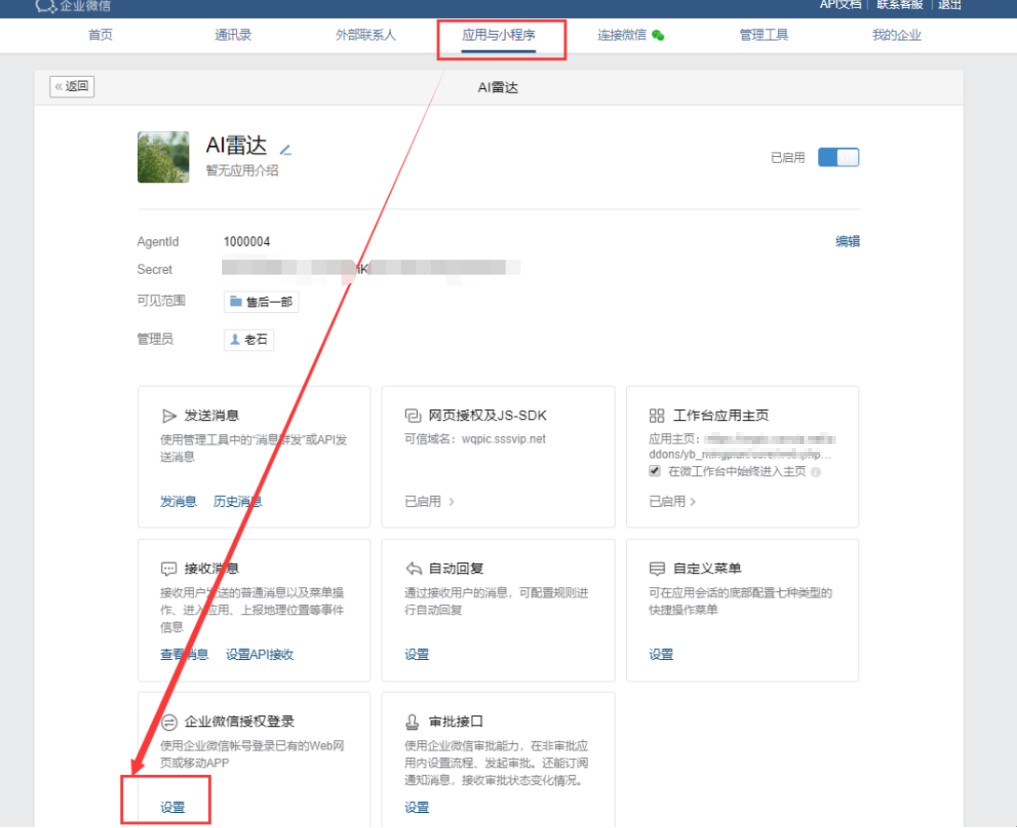Open the 历史消息 link
This screenshot has width=1017, height=828.
[x=237, y=501]
